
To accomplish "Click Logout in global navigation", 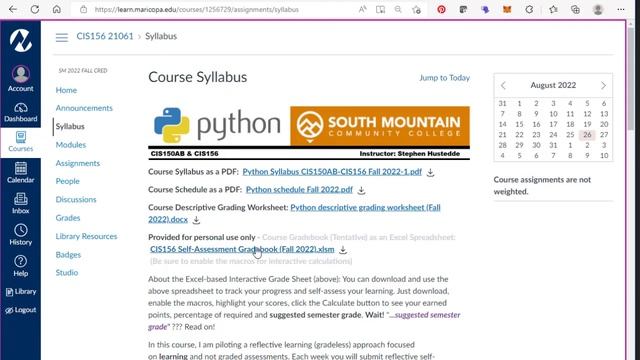I will coord(21,310).
